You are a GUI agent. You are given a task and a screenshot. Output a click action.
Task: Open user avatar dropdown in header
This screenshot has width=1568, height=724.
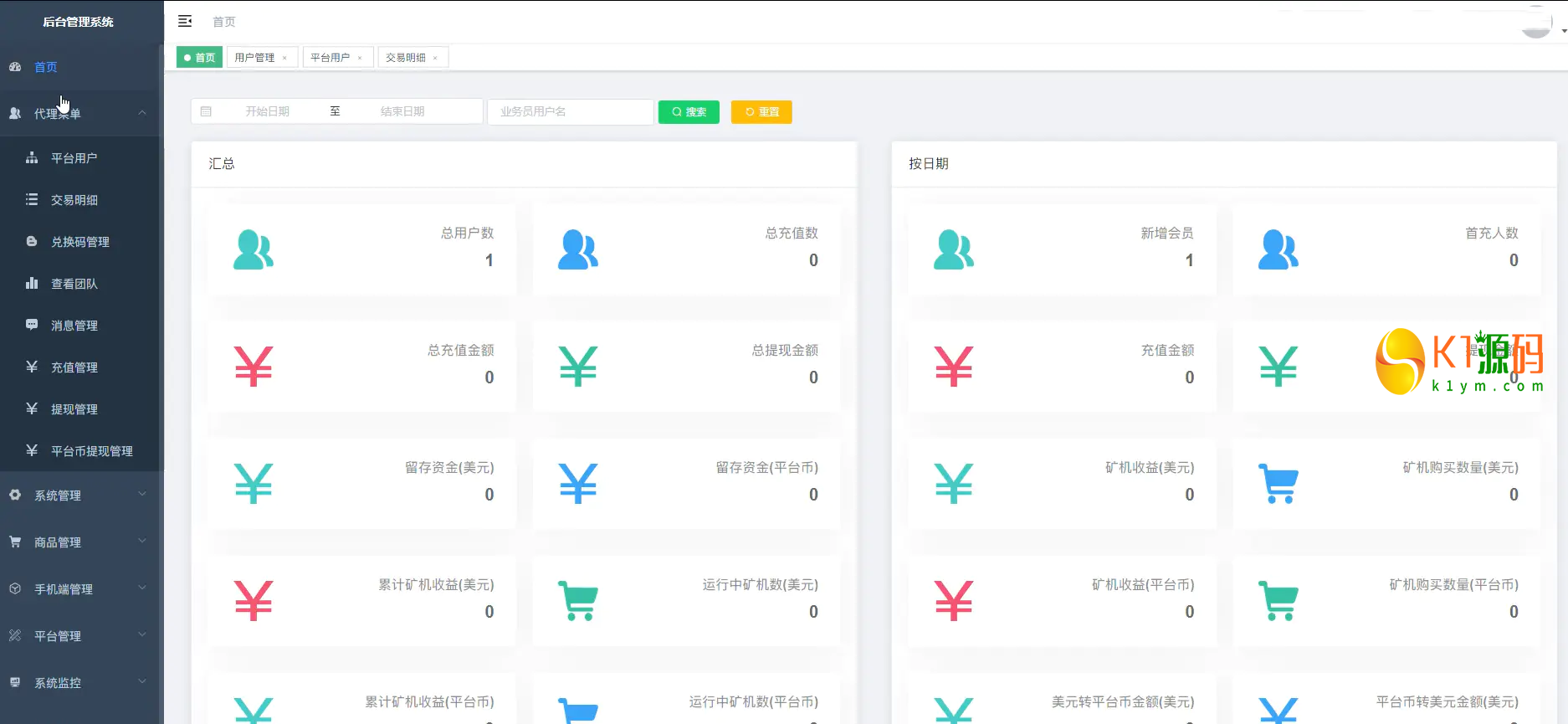pyautogui.click(x=1540, y=23)
